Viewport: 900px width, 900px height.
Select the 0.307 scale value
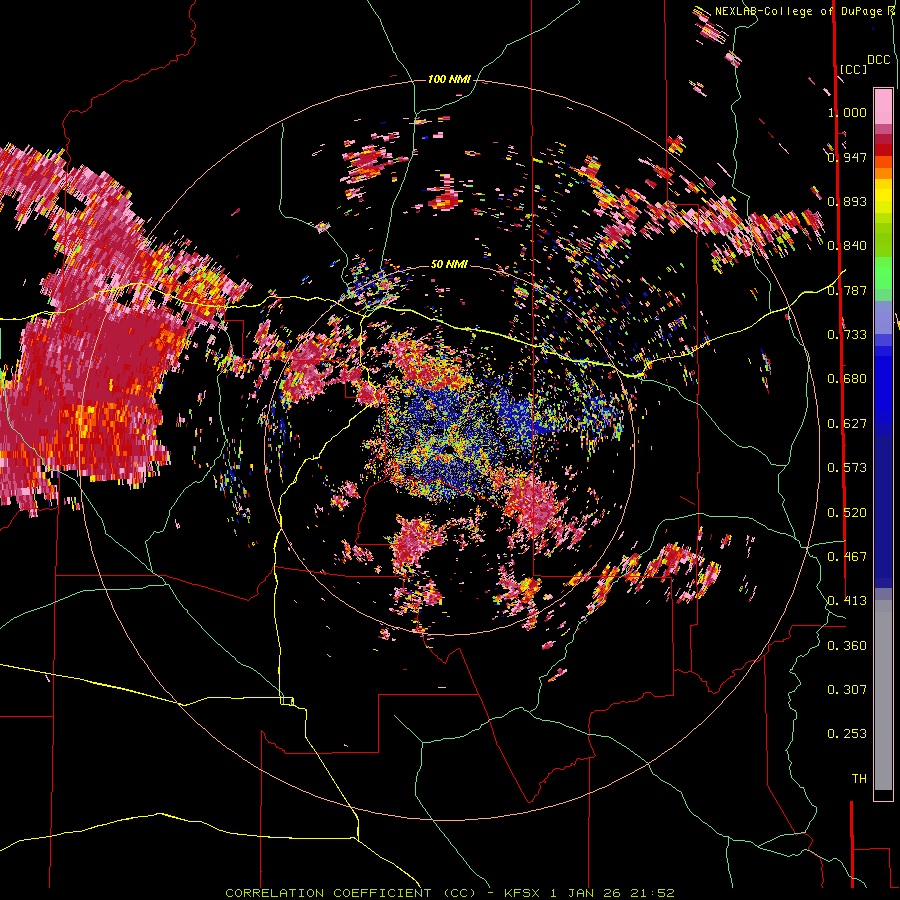(847, 689)
